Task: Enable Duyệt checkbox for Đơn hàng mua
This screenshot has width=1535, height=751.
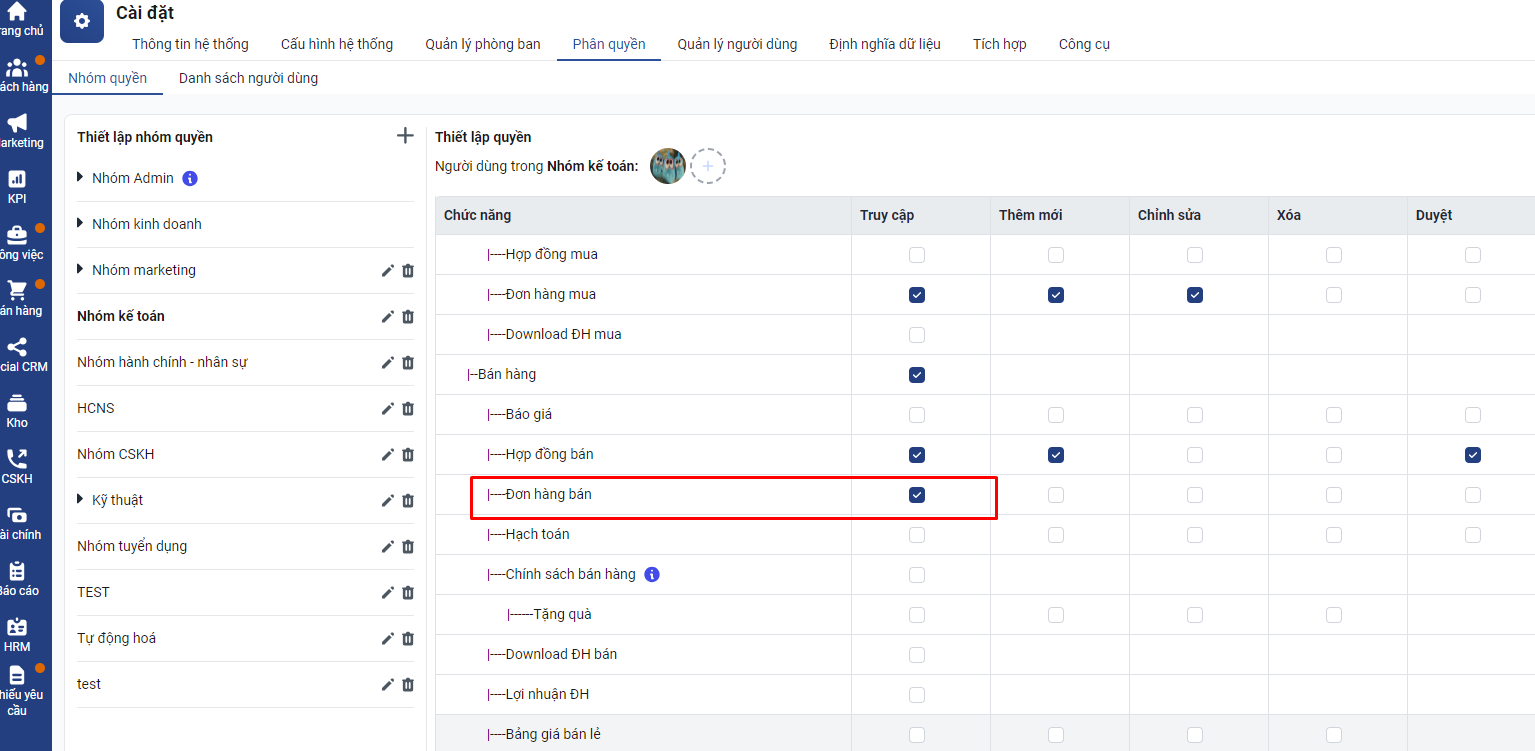Action: 1473,295
